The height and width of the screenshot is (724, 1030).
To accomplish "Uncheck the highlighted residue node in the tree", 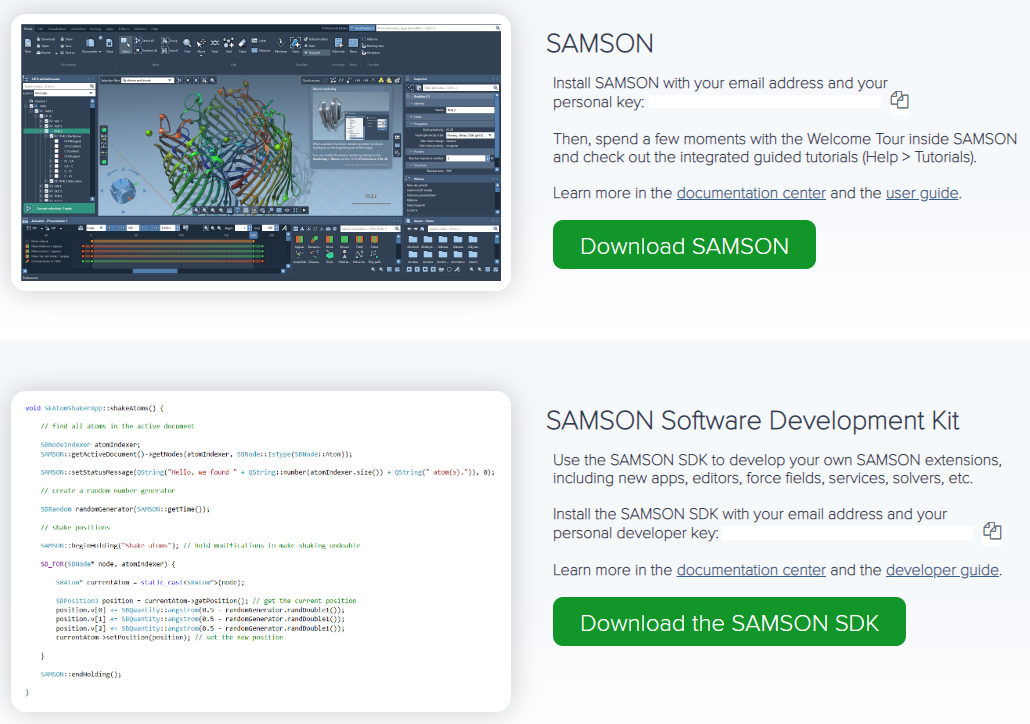I will point(45,131).
